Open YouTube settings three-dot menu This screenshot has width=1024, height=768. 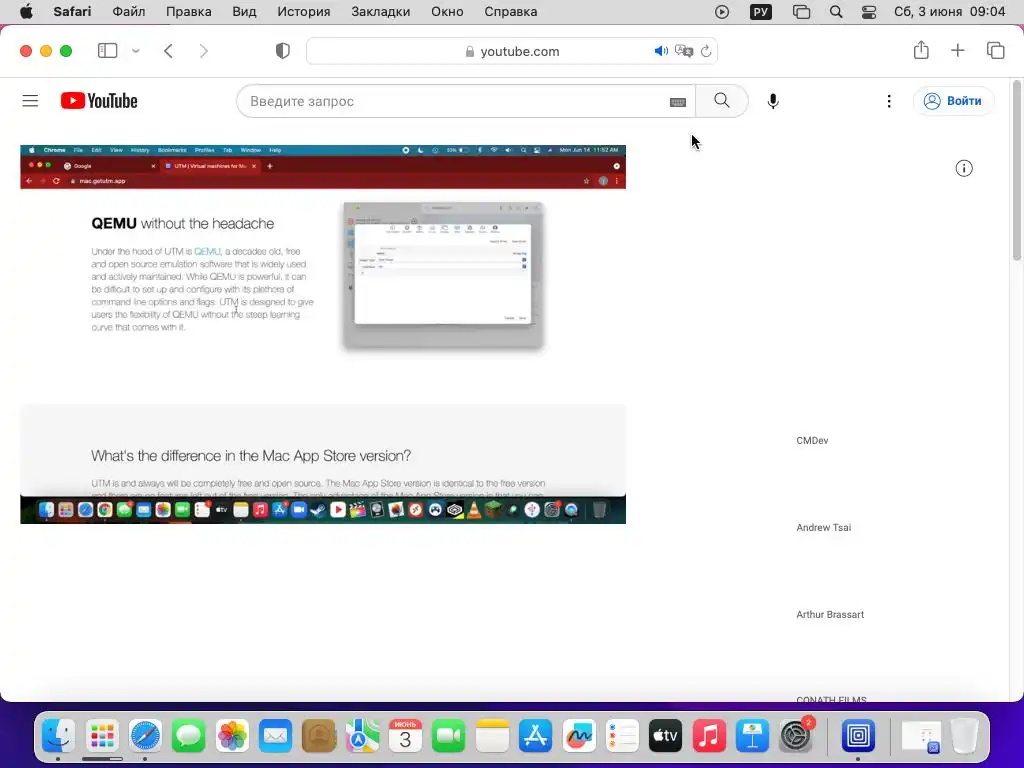889,101
